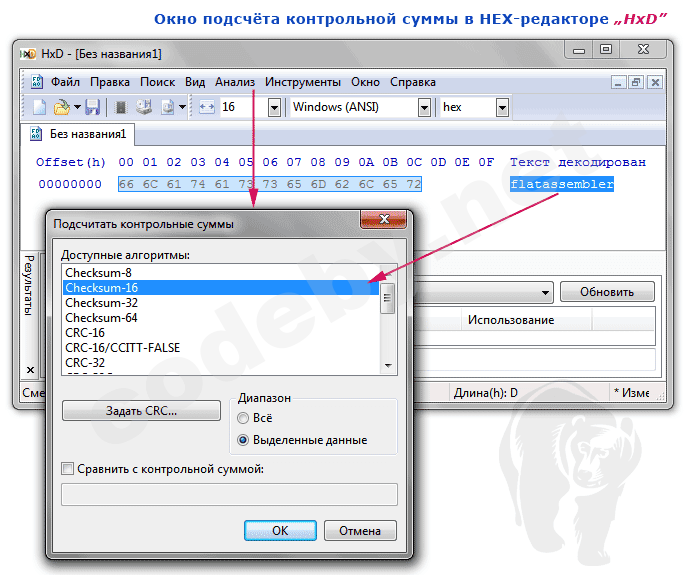Click the Использование column header
The width and height of the screenshot is (689, 575).
(511, 320)
